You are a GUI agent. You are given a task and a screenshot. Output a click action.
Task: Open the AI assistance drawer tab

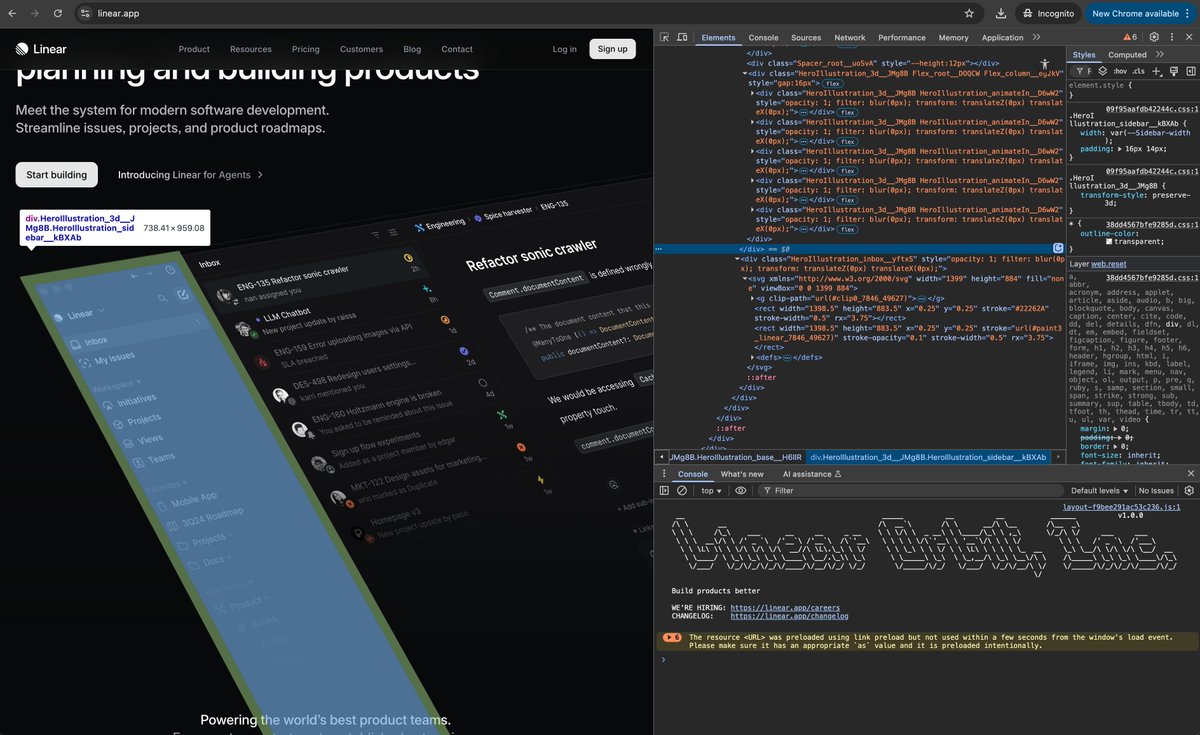(811, 474)
